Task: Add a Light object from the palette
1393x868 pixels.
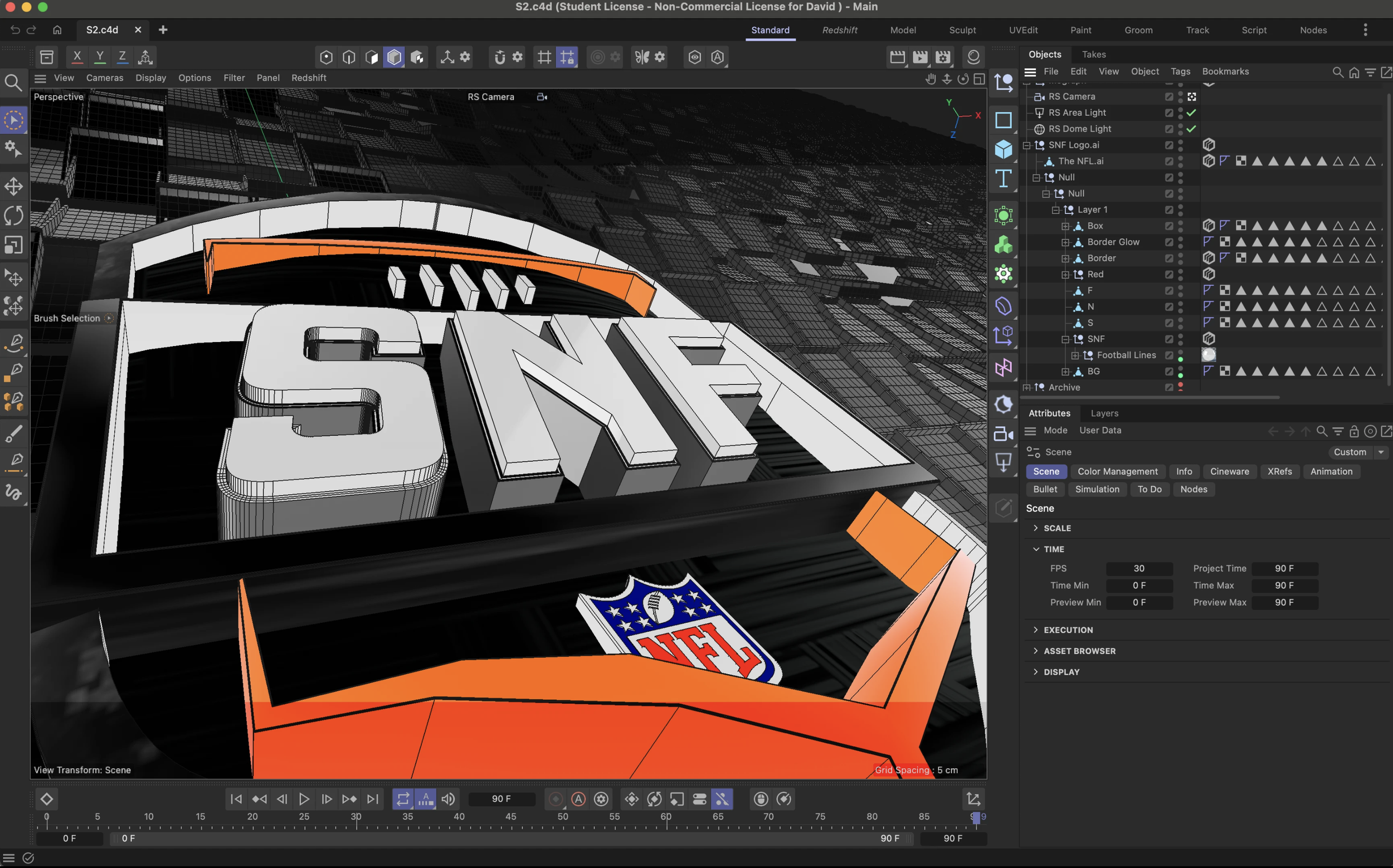Action: point(1003,462)
